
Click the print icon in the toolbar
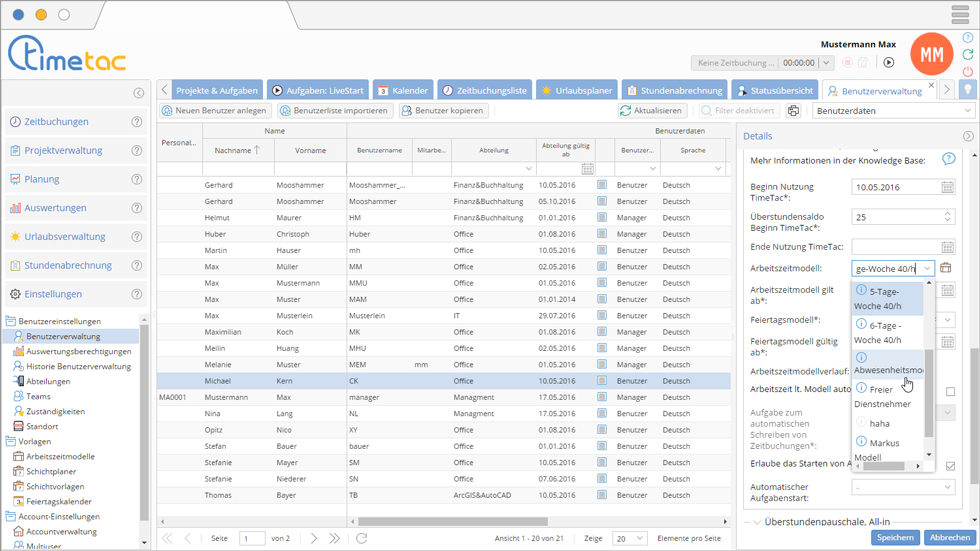point(793,111)
